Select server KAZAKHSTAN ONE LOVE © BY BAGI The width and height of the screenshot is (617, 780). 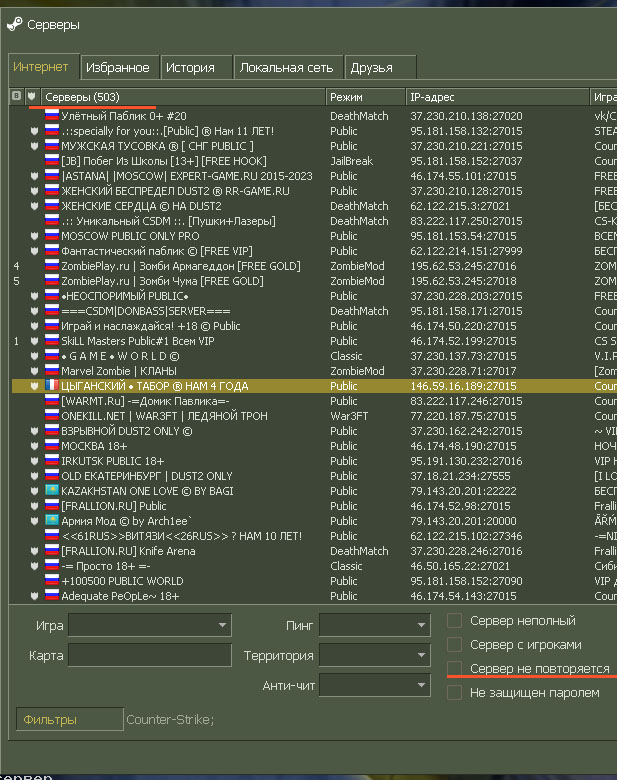click(x=147, y=491)
